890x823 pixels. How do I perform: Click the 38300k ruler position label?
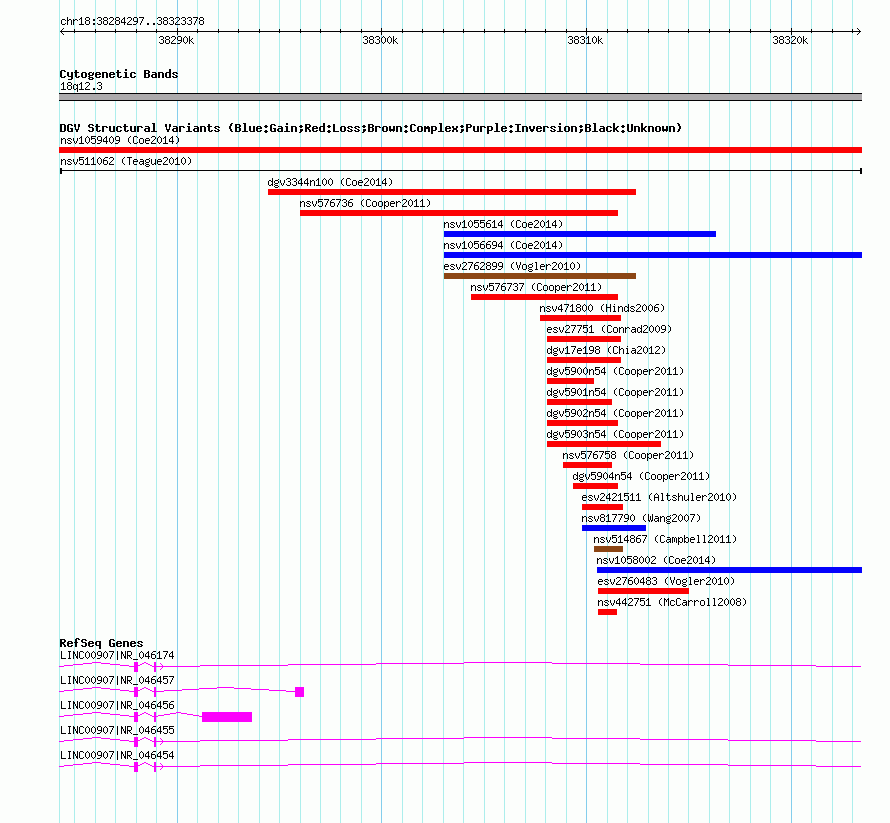click(380, 40)
